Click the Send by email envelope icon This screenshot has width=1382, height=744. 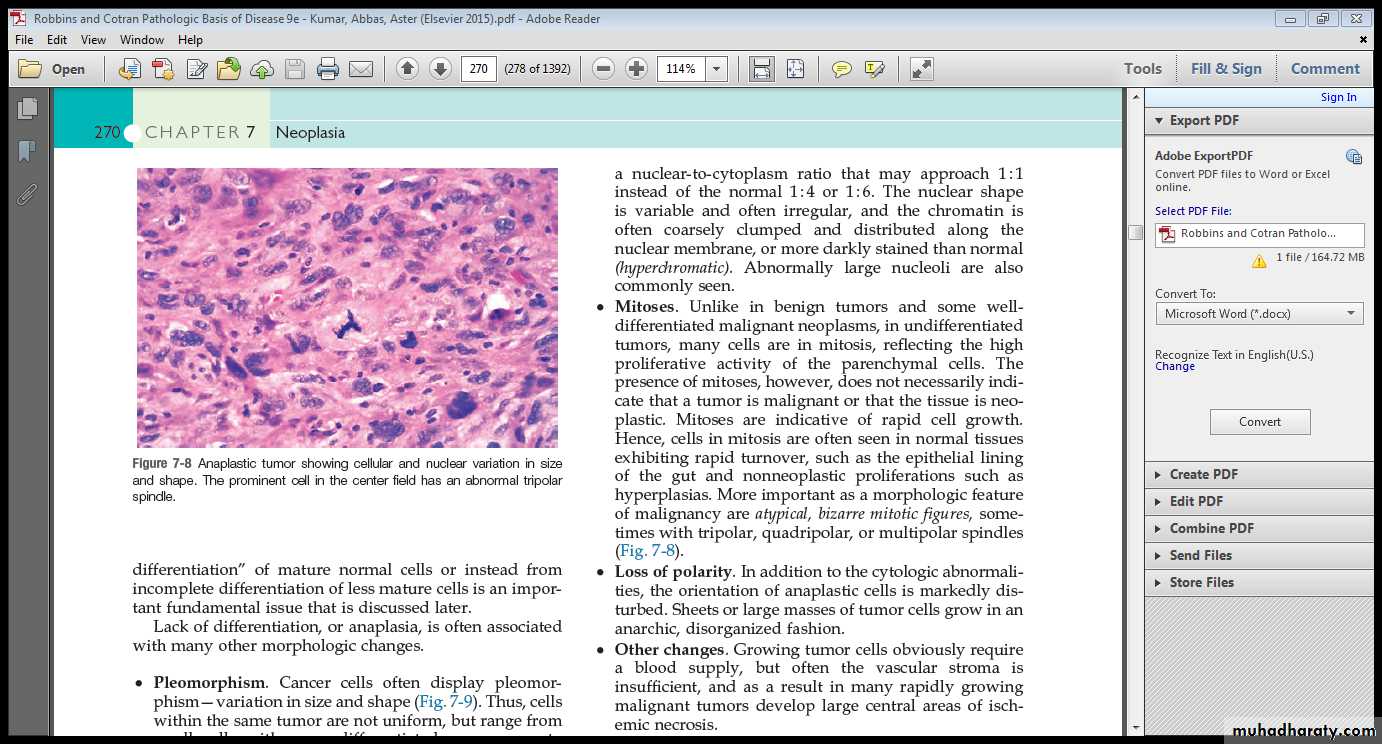pyautogui.click(x=360, y=69)
